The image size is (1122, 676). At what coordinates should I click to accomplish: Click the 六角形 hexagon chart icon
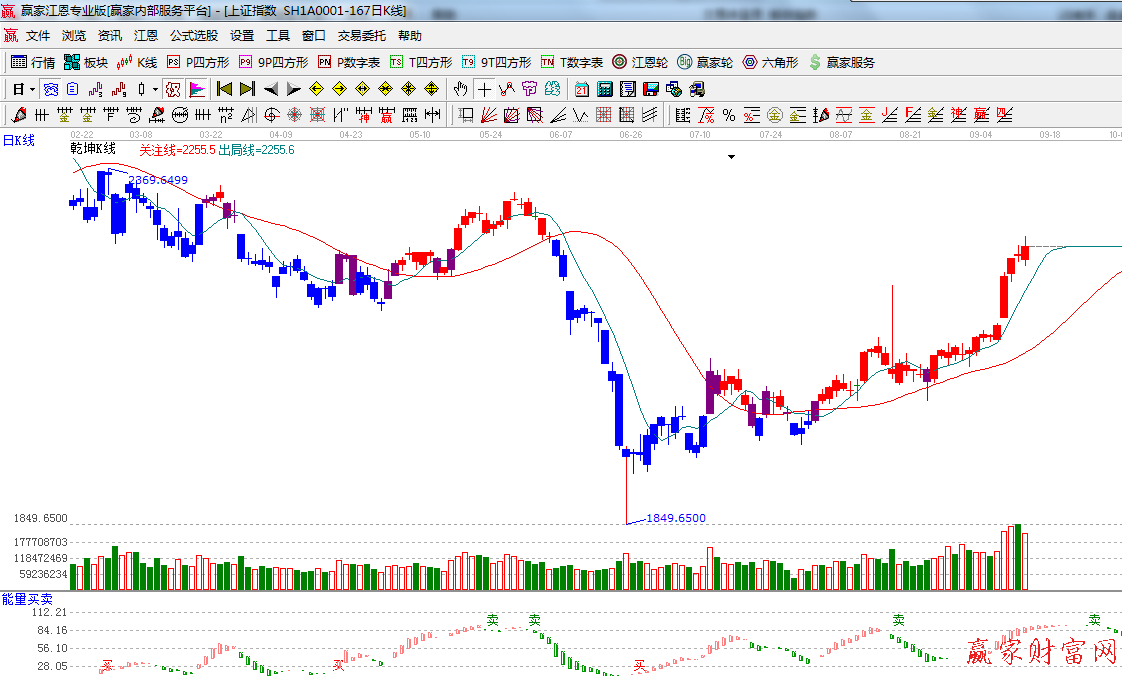[769, 62]
